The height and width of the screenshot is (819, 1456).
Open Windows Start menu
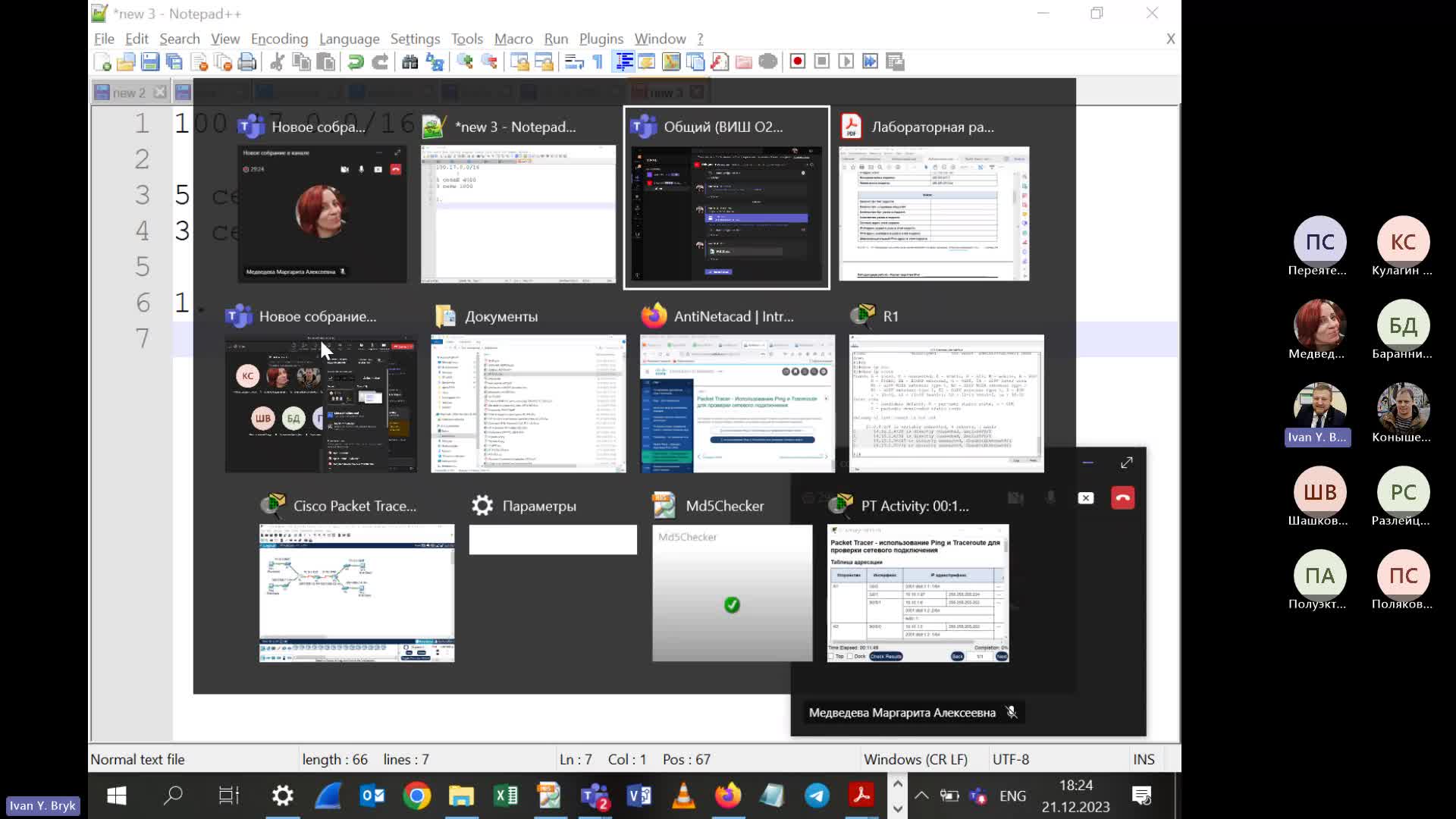click(117, 795)
